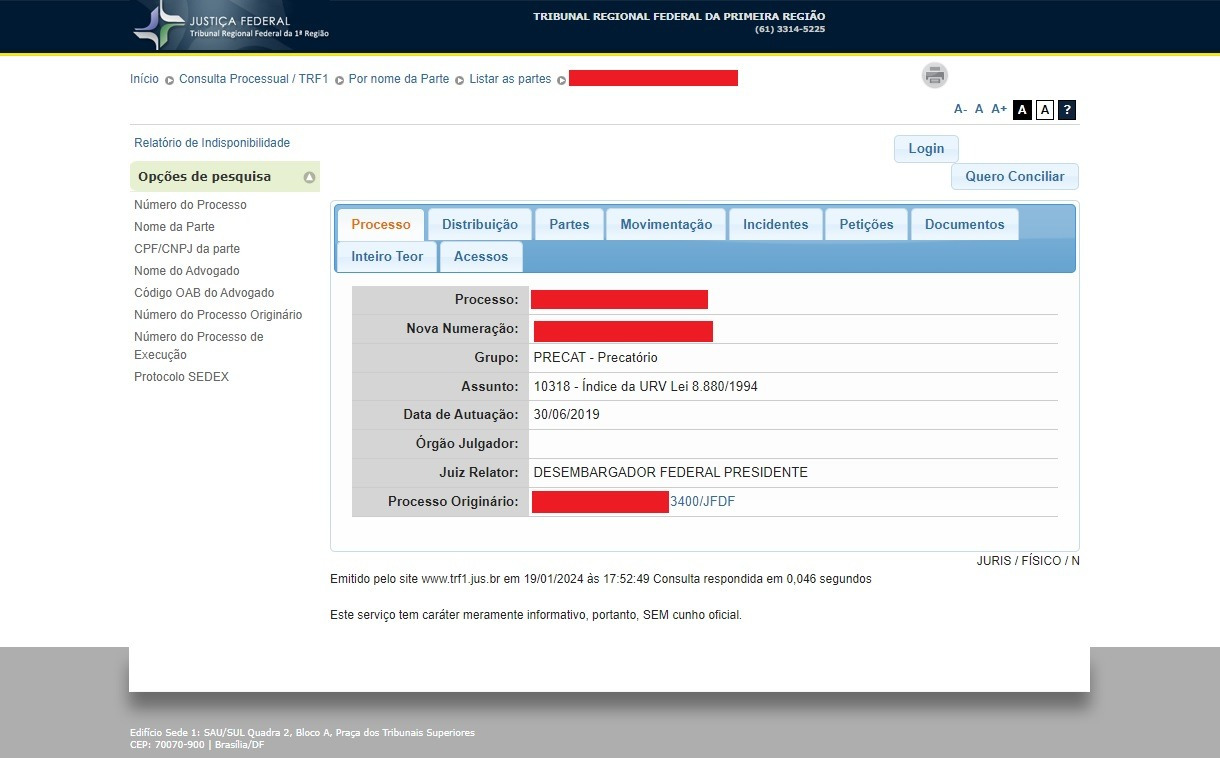Decrease font size with A- control

click(x=960, y=110)
